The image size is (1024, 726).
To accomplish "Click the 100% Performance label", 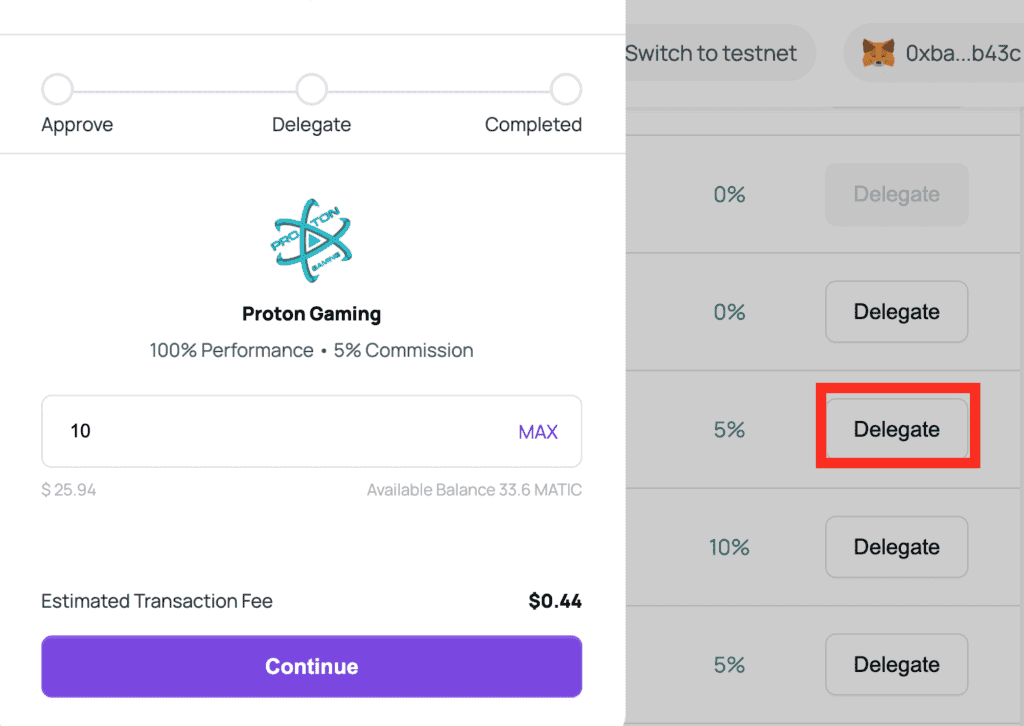I will pyautogui.click(x=231, y=350).
